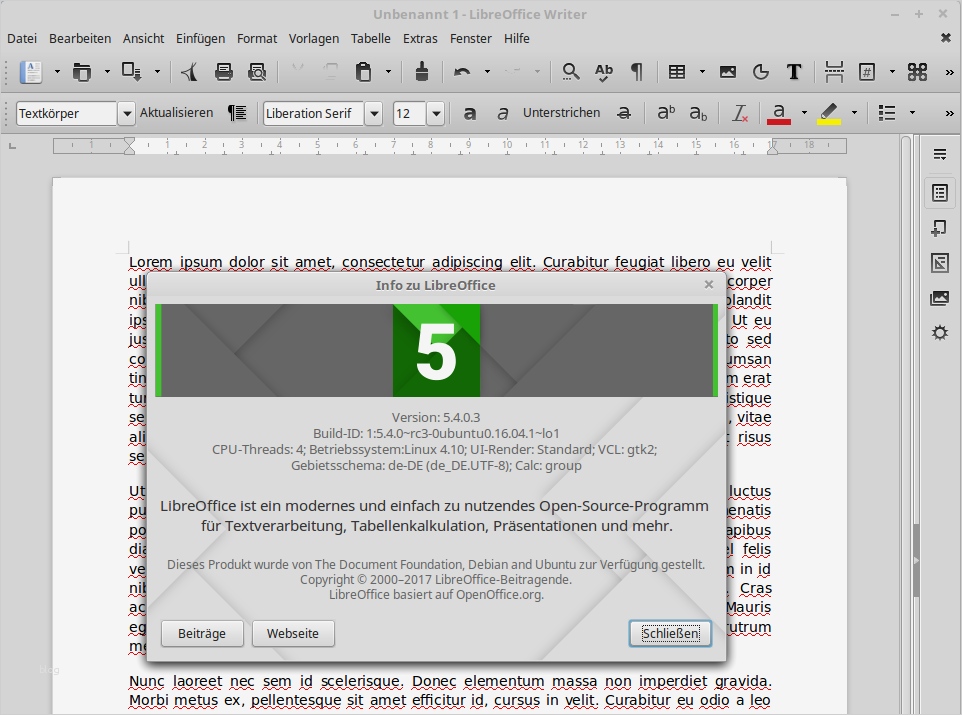Click the New Document icon
962x715 pixels.
coord(31,72)
